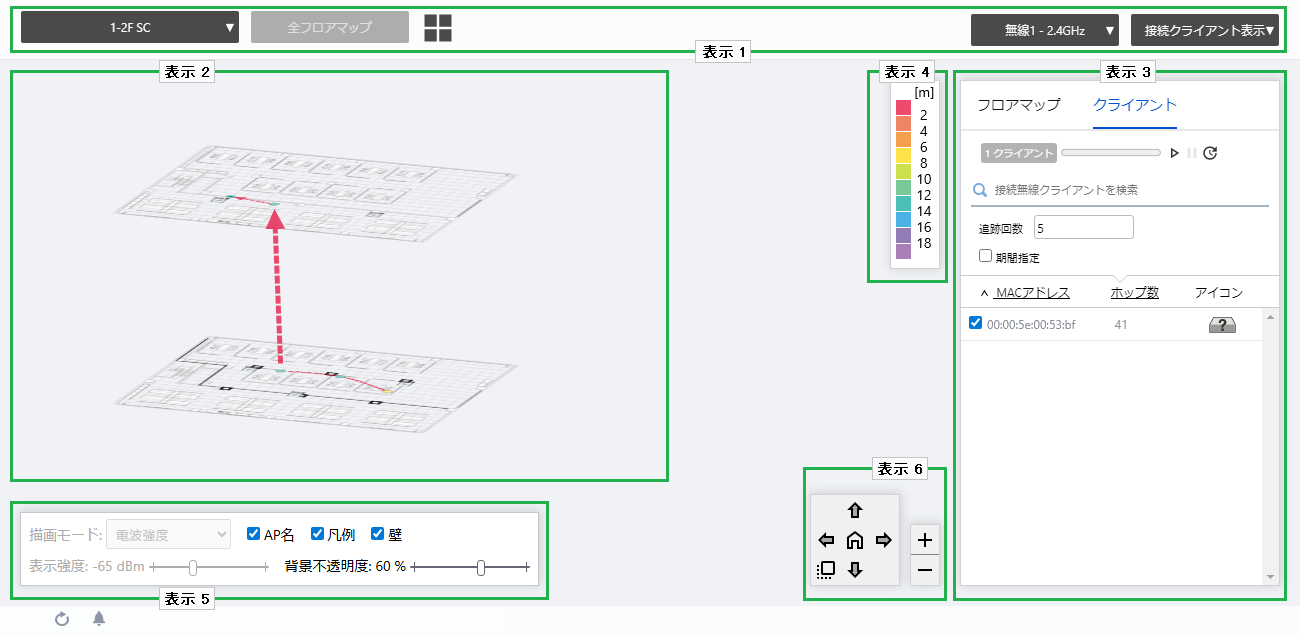Viewport: 1300px width, 636px height.
Task: Open the 1-2F SC floor dropdown
Action: [130, 28]
